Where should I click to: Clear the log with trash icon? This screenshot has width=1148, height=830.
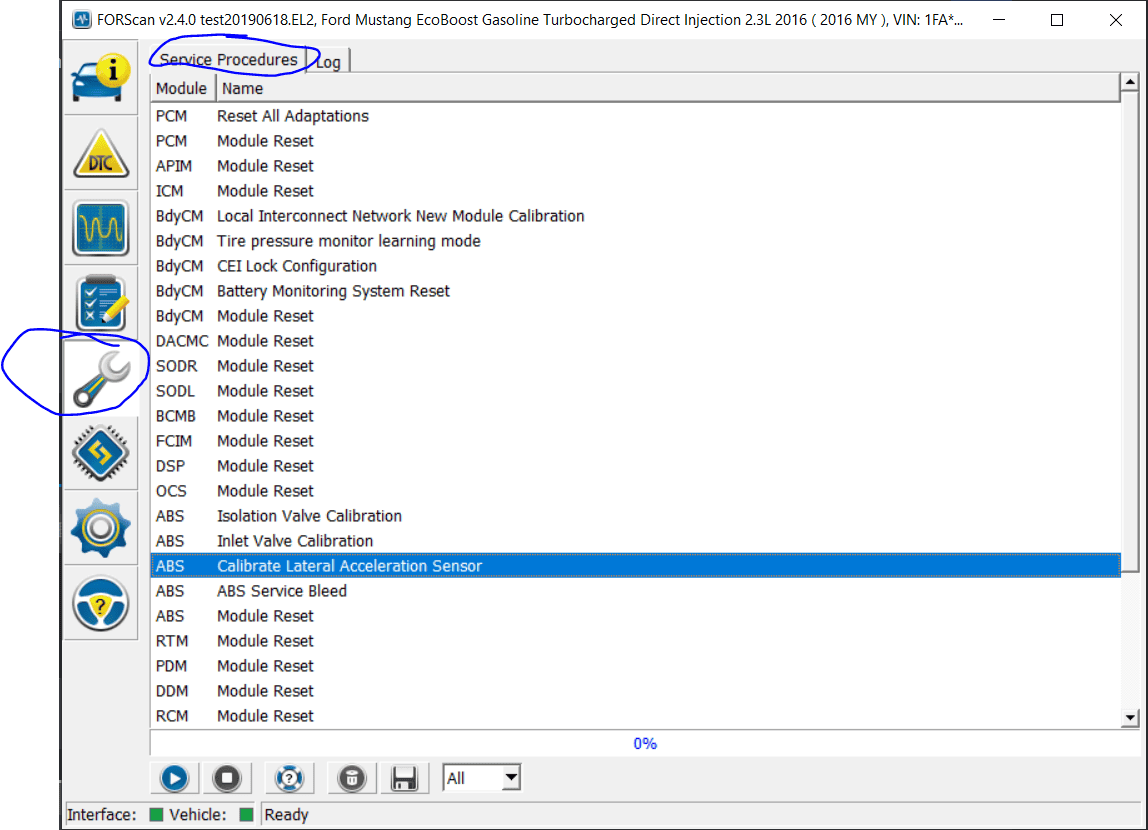coord(352,778)
